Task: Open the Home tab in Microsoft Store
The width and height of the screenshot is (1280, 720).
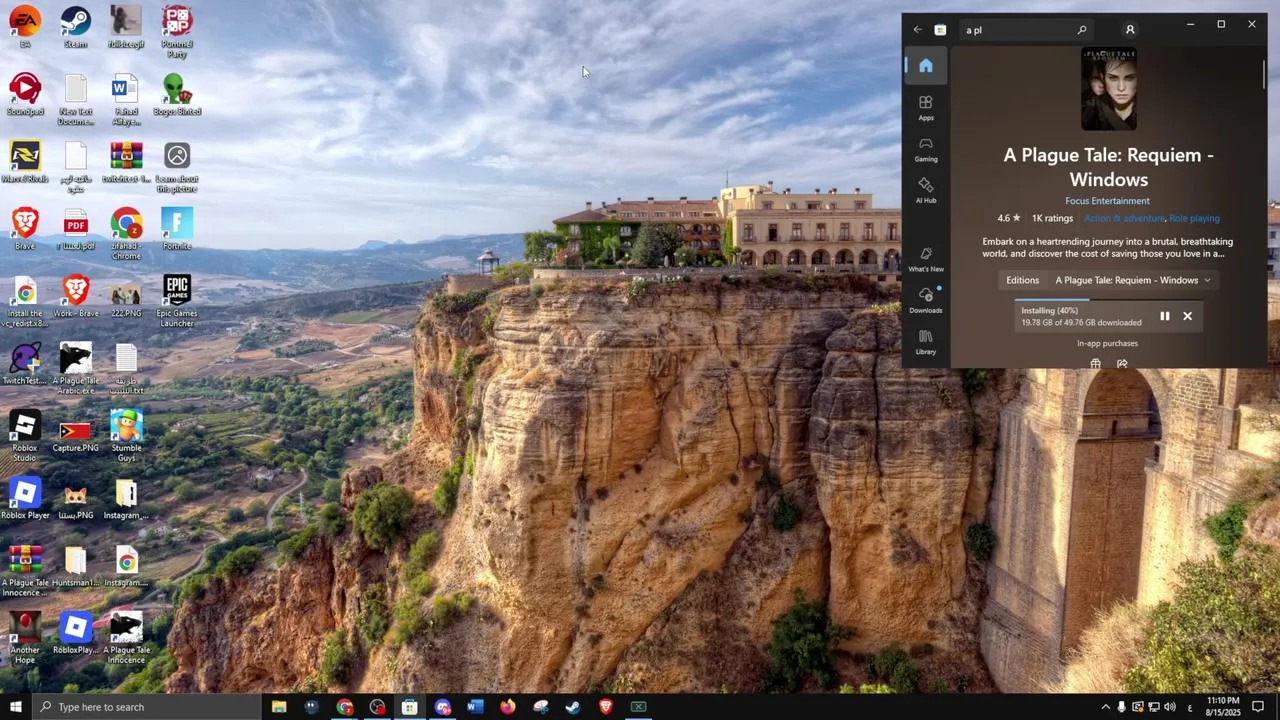Action: [926, 66]
